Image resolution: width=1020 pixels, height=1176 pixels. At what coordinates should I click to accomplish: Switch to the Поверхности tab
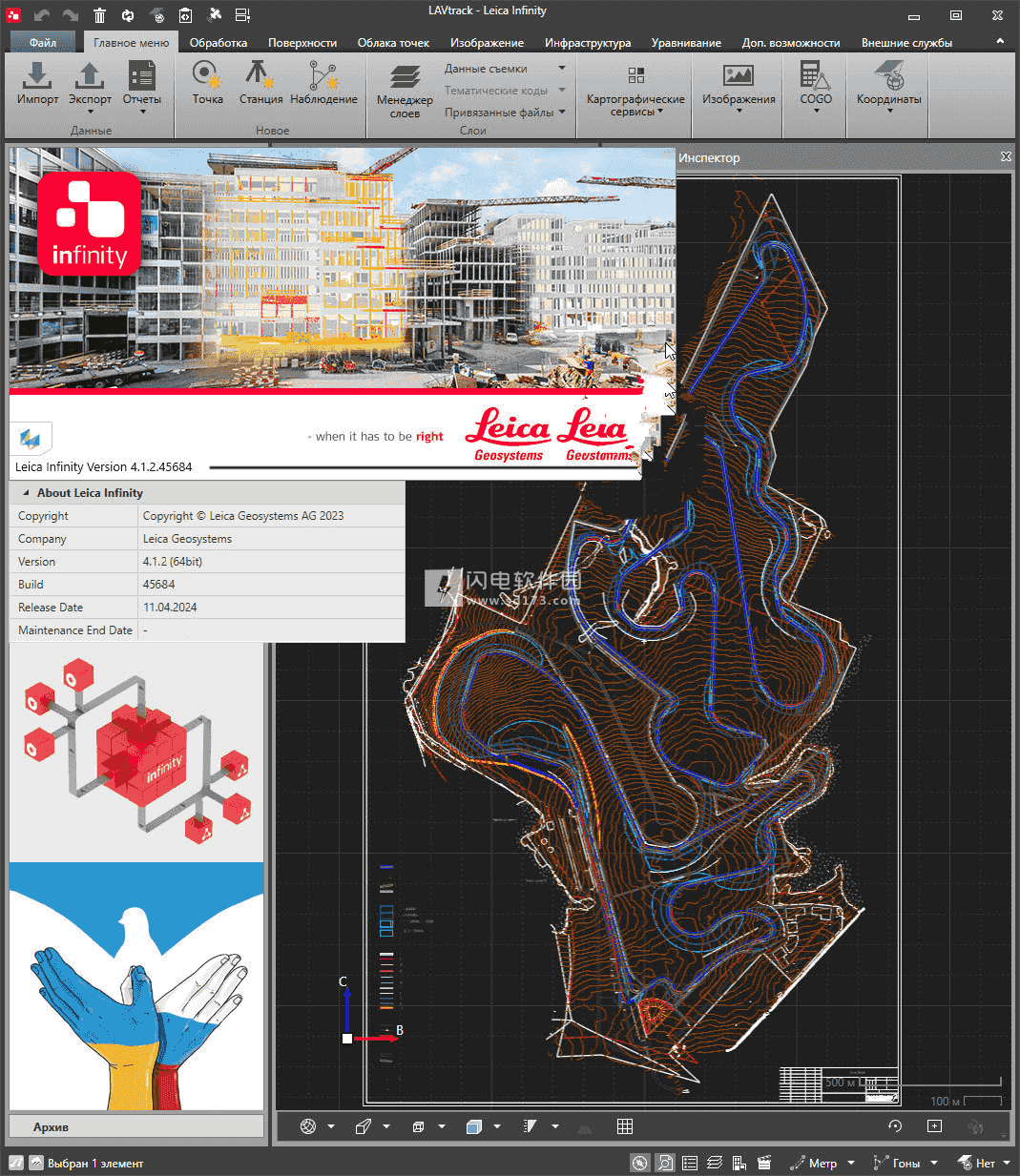[302, 42]
